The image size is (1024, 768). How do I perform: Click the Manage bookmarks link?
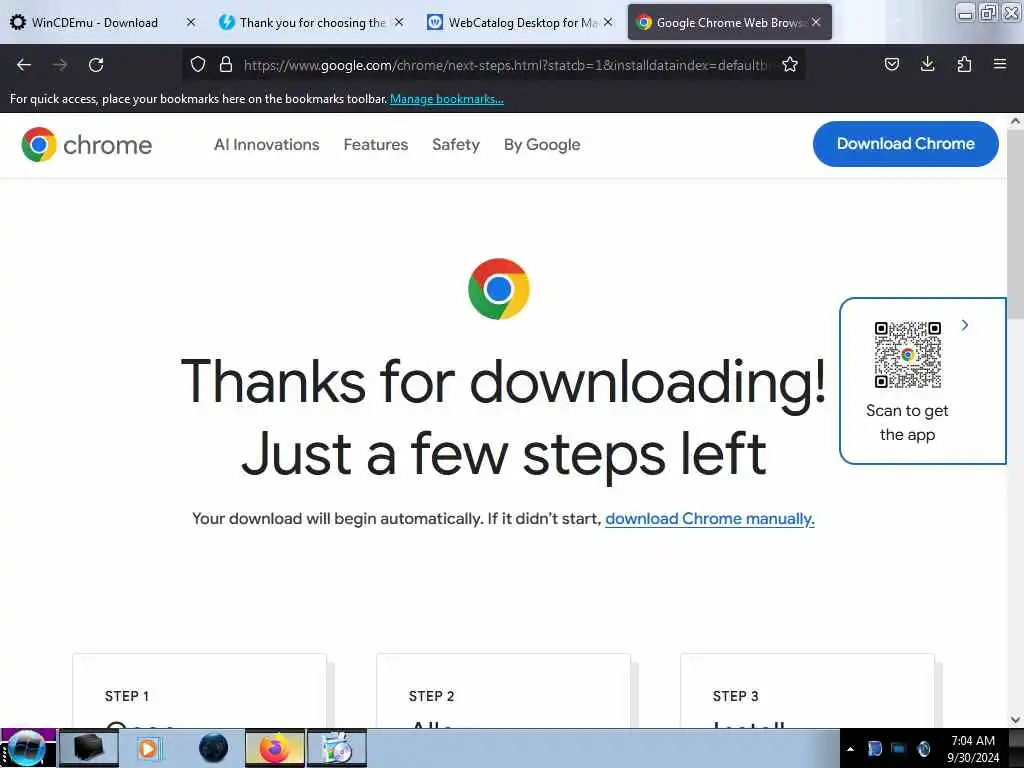447,99
